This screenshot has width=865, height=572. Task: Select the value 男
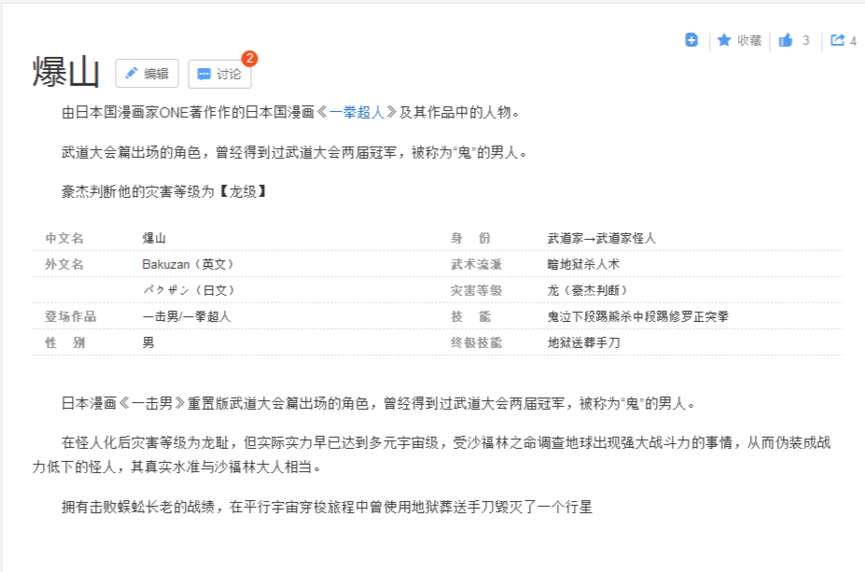[148, 343]
